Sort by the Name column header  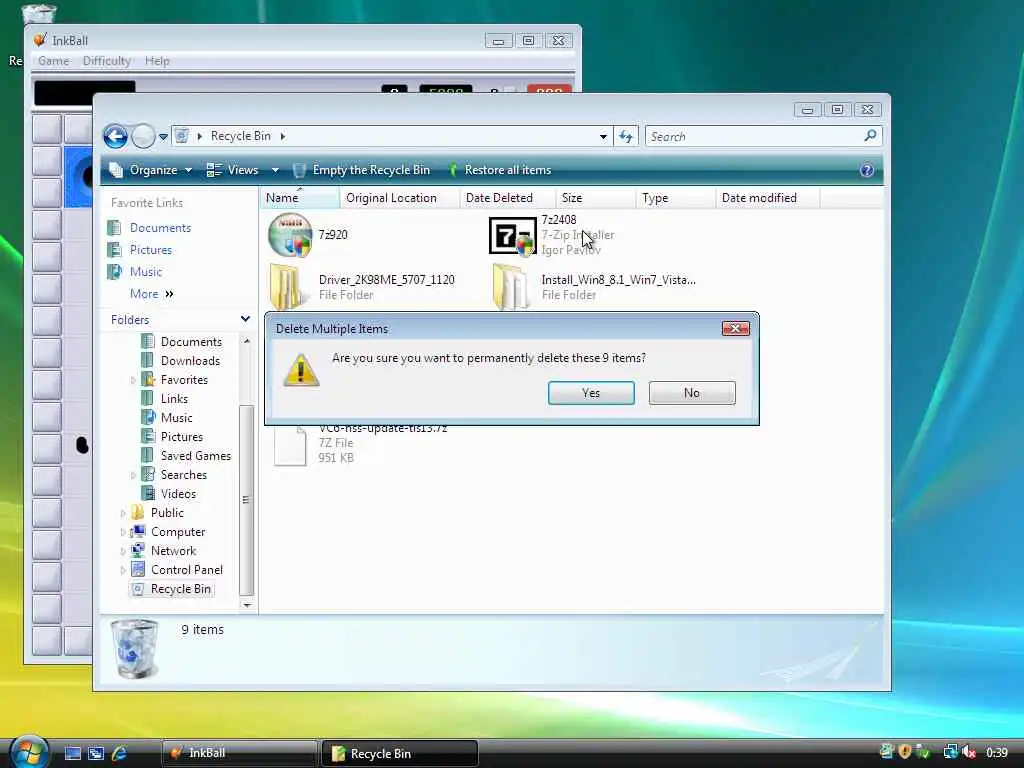click(x=300, y=197)
